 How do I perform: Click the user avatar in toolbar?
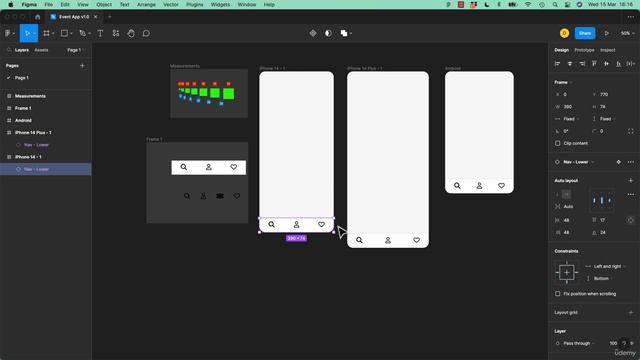point(564,33)
